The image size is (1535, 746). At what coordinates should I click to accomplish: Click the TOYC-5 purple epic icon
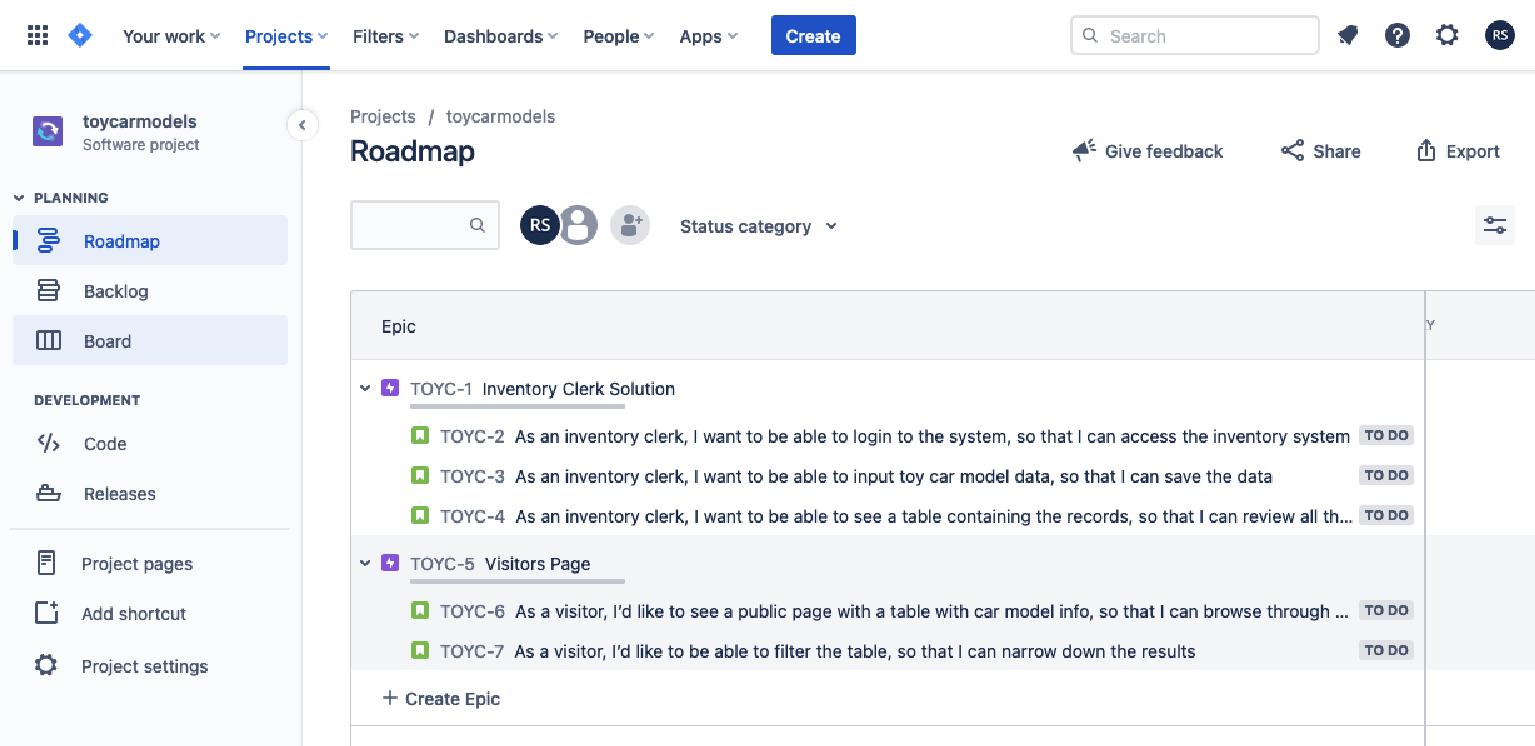coord(390,563)
